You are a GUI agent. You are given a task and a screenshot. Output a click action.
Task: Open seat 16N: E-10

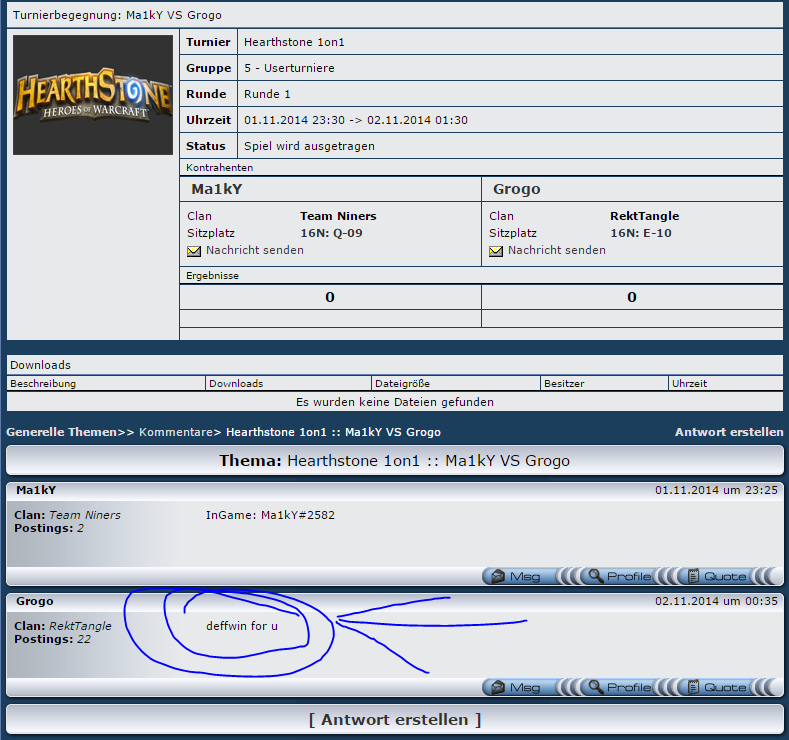(640, 232)
